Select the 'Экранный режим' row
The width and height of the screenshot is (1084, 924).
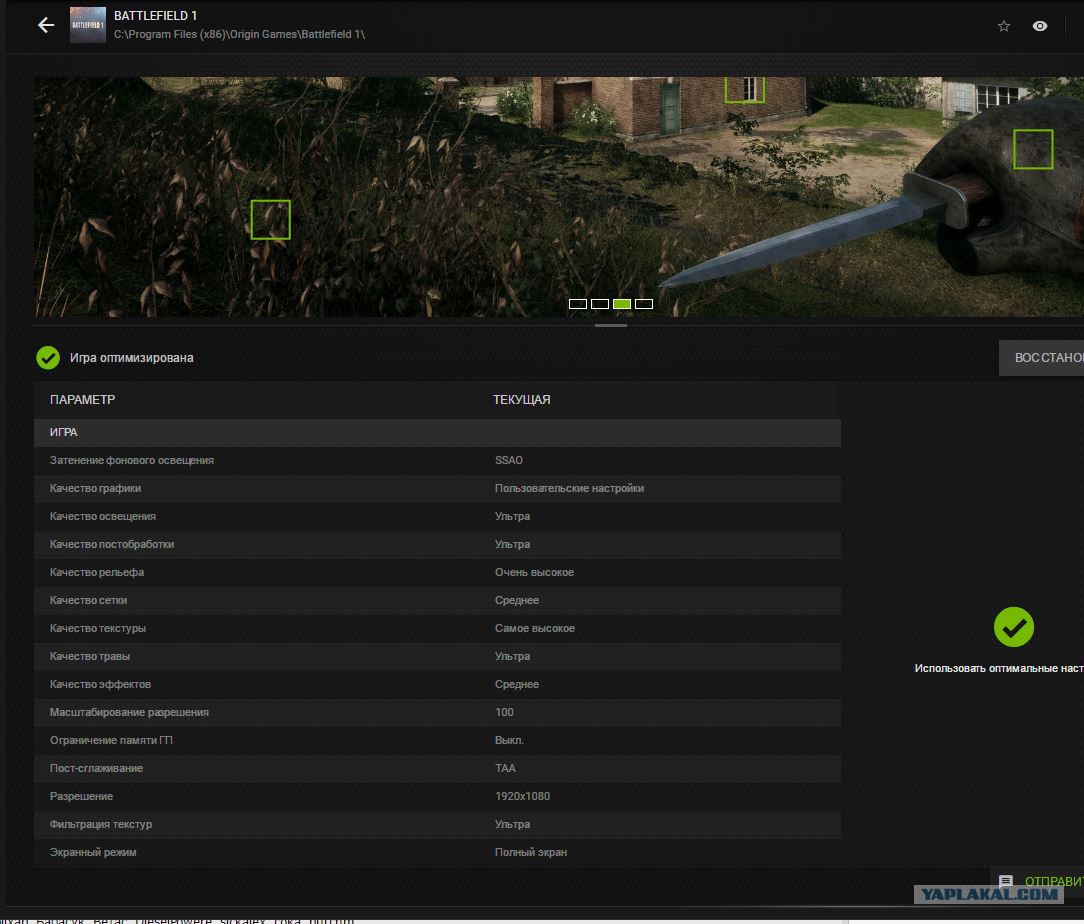point(438,852)
